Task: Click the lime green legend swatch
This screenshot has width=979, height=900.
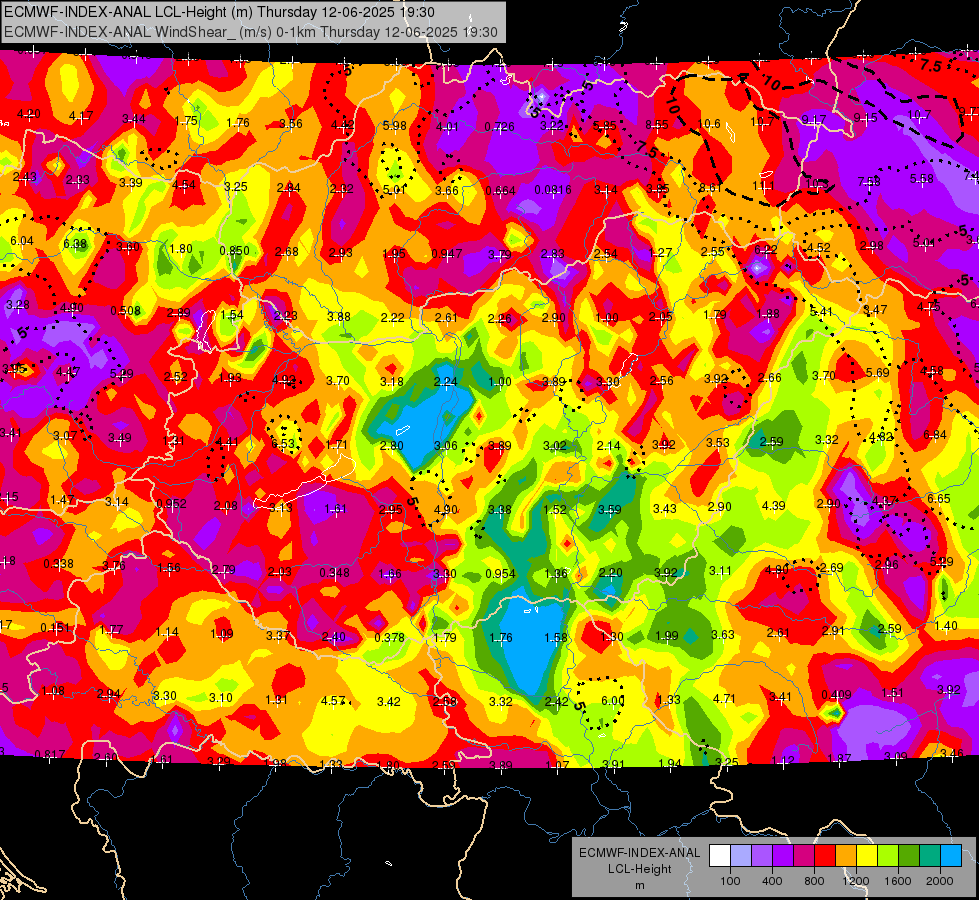Action: [x=888, y=856]
